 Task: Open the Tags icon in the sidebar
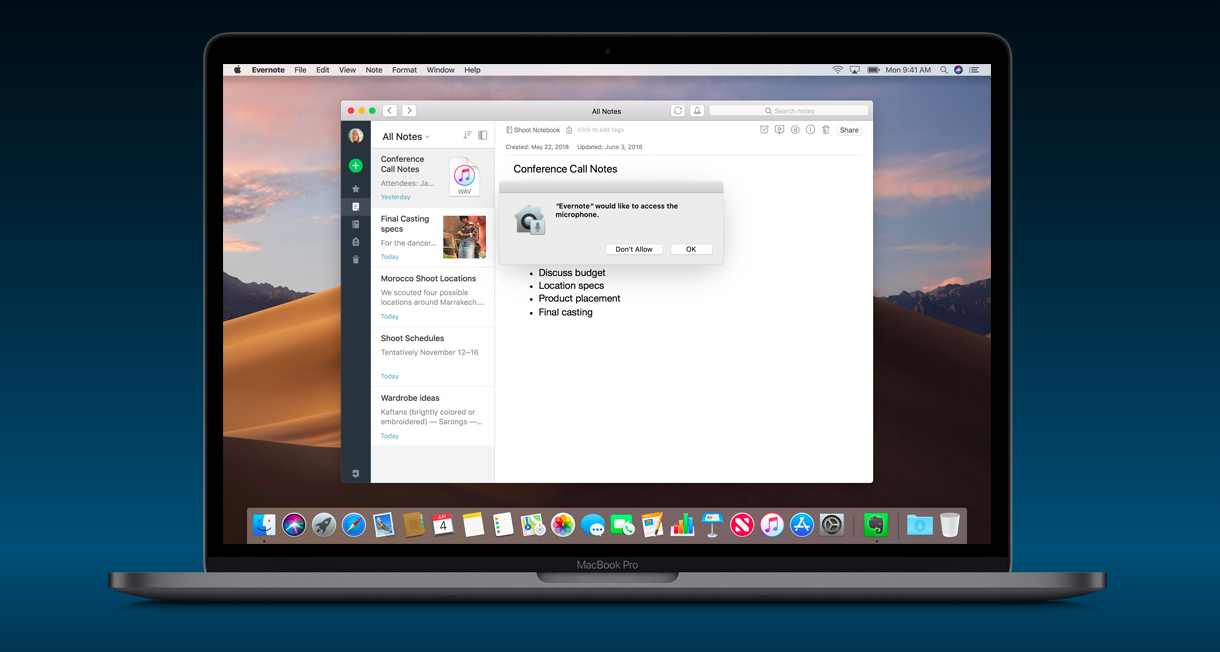click(355, 242)
